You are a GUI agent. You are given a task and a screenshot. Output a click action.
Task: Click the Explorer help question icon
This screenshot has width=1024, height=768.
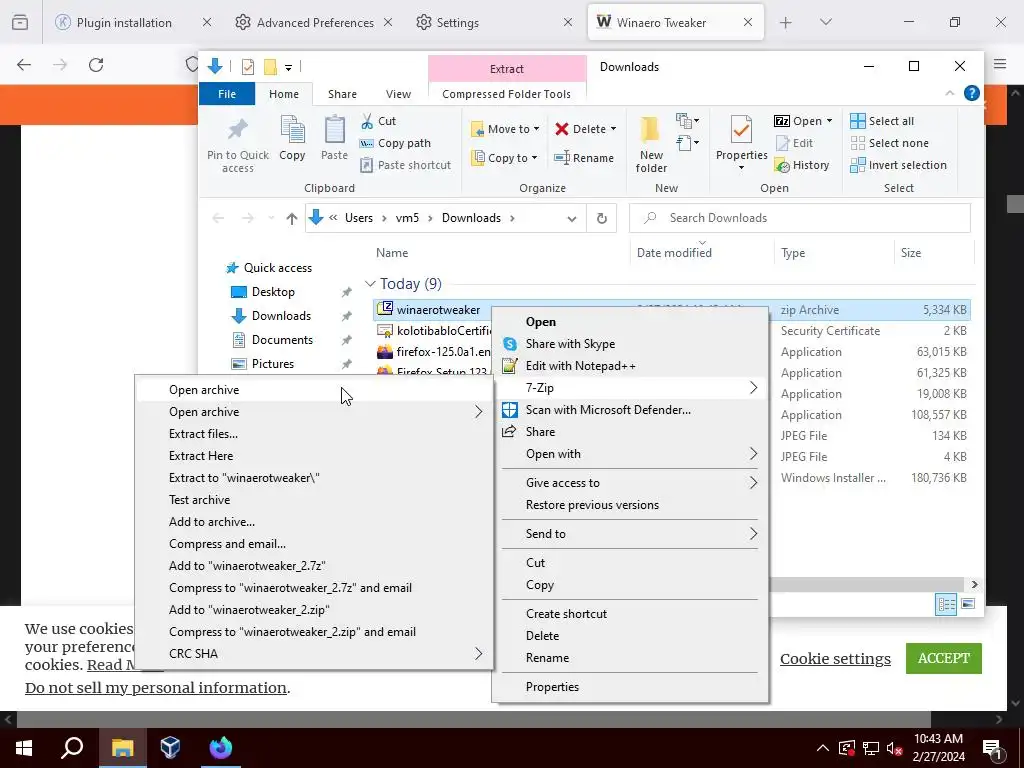coord(972,93)
